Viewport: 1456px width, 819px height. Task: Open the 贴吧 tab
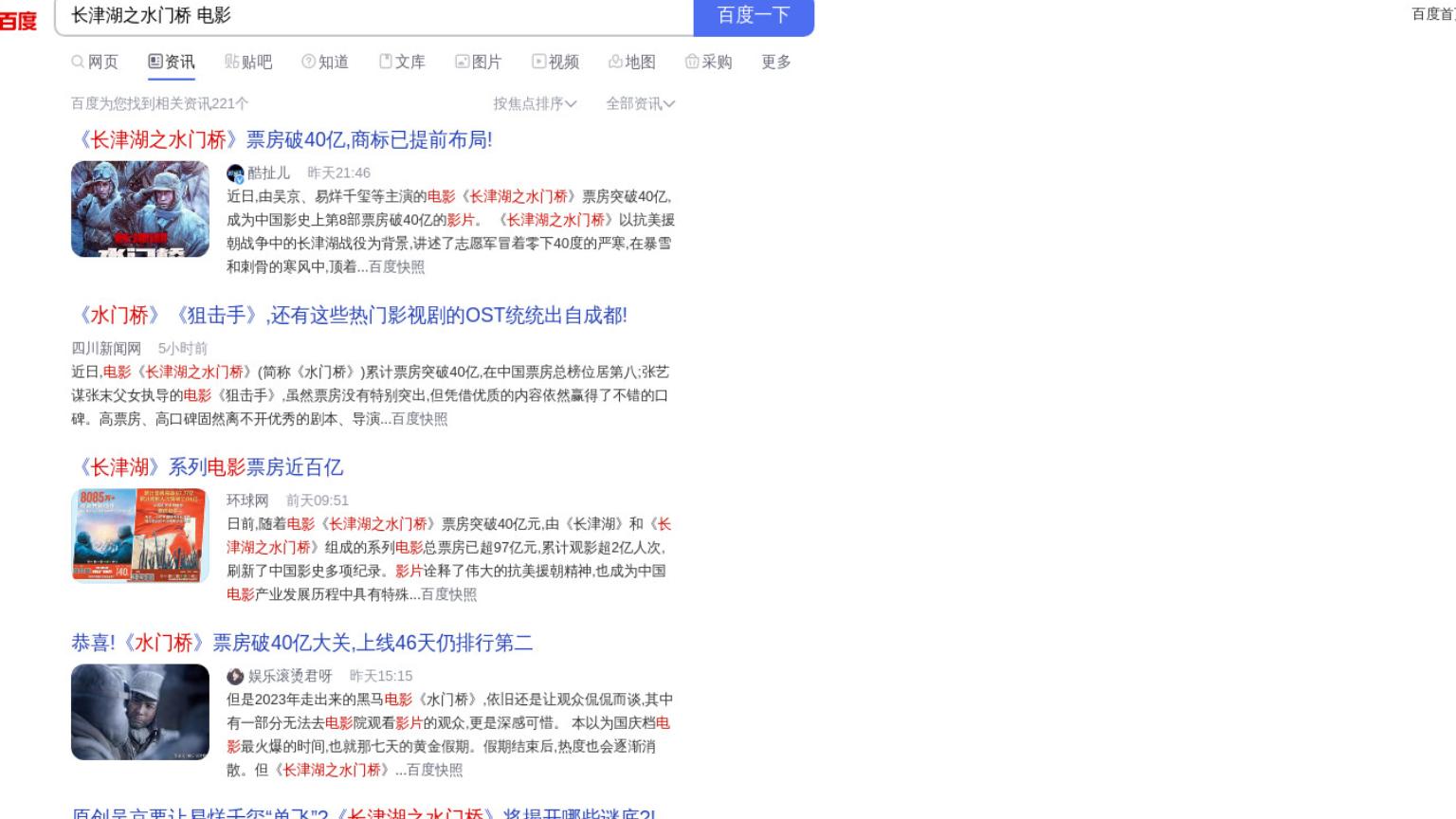(x=248, y=62)
